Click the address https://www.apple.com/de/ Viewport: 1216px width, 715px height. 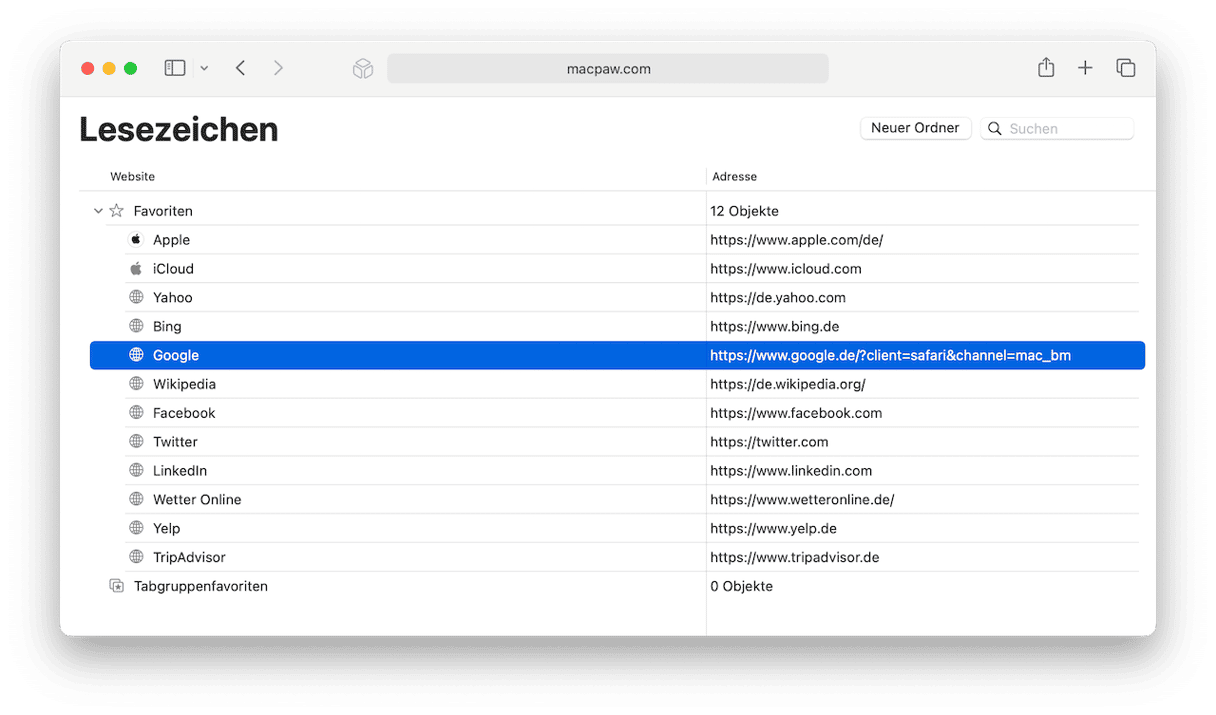(796, 240)
